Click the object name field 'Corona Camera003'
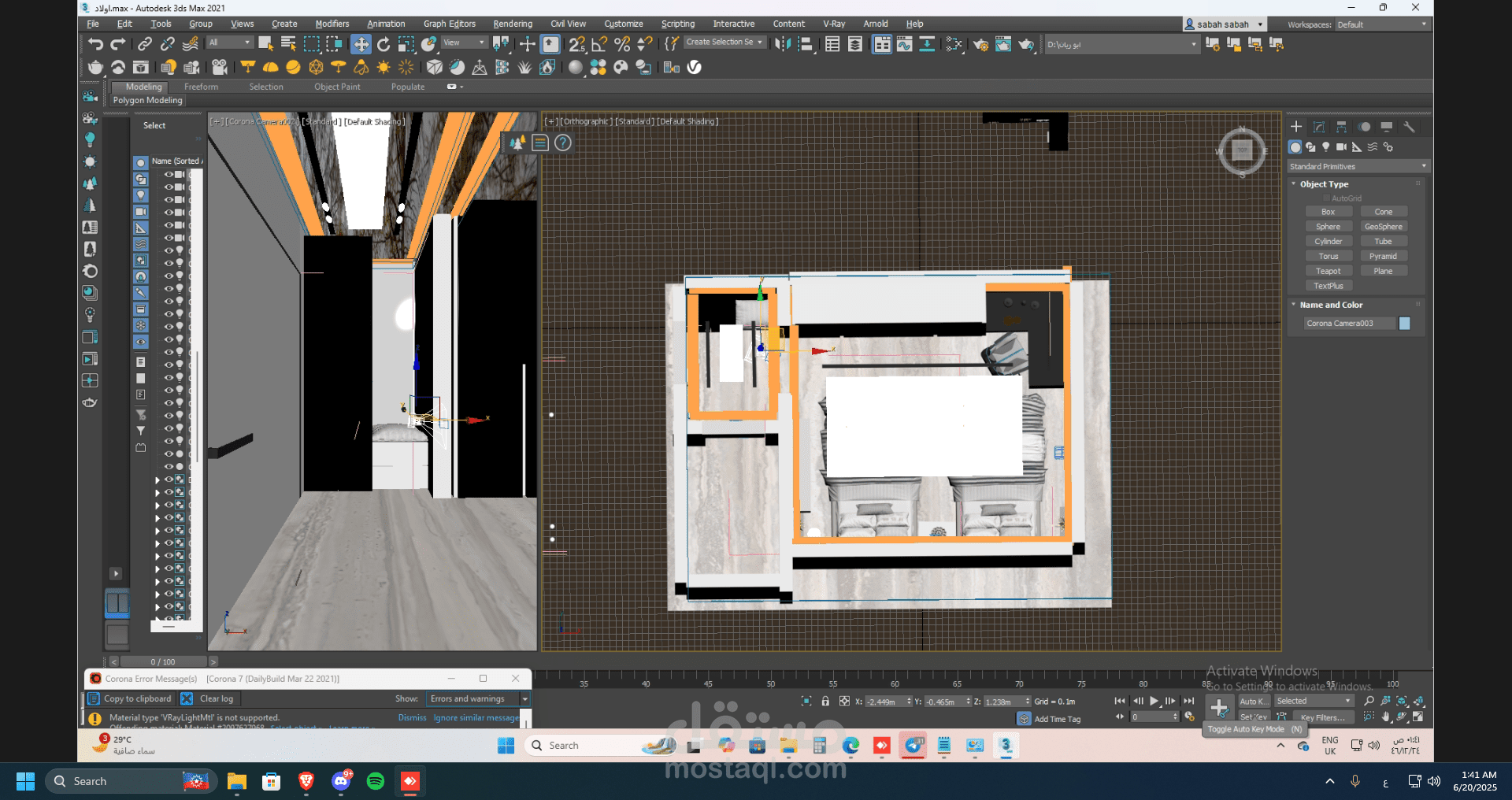 click(x=1349, y=324)
